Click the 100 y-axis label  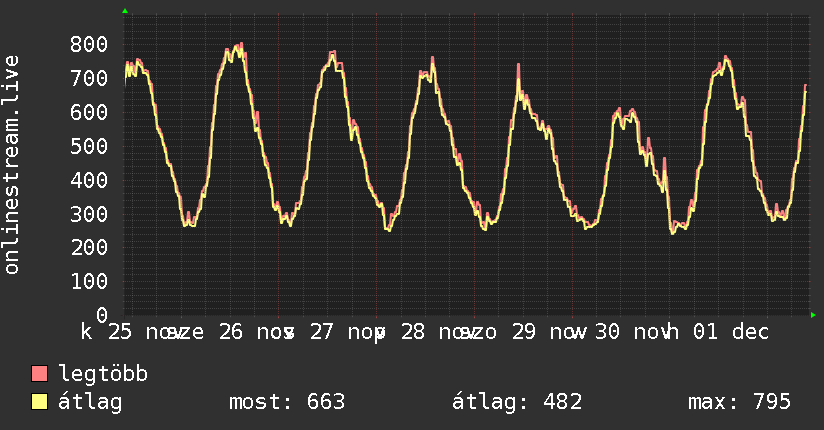(89, 281)
